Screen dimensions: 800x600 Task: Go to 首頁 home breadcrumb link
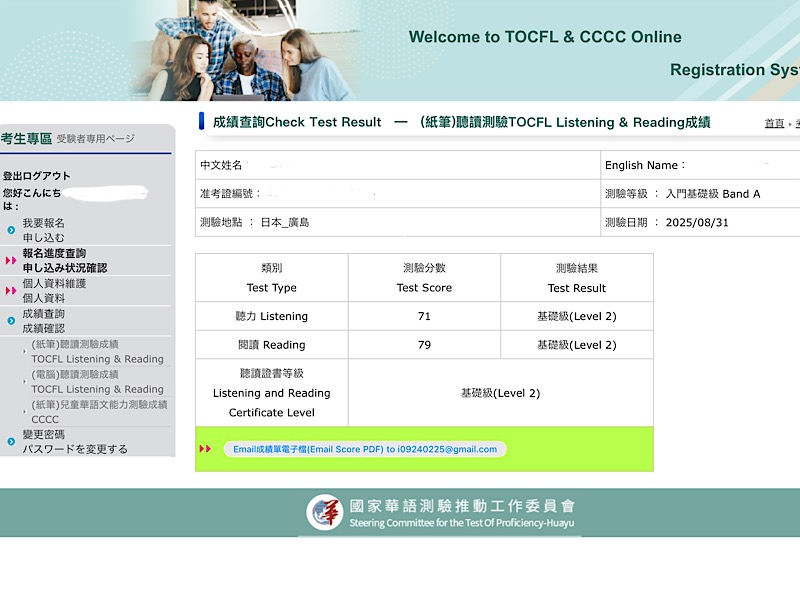pyautogui.click(x=774, y=124)
